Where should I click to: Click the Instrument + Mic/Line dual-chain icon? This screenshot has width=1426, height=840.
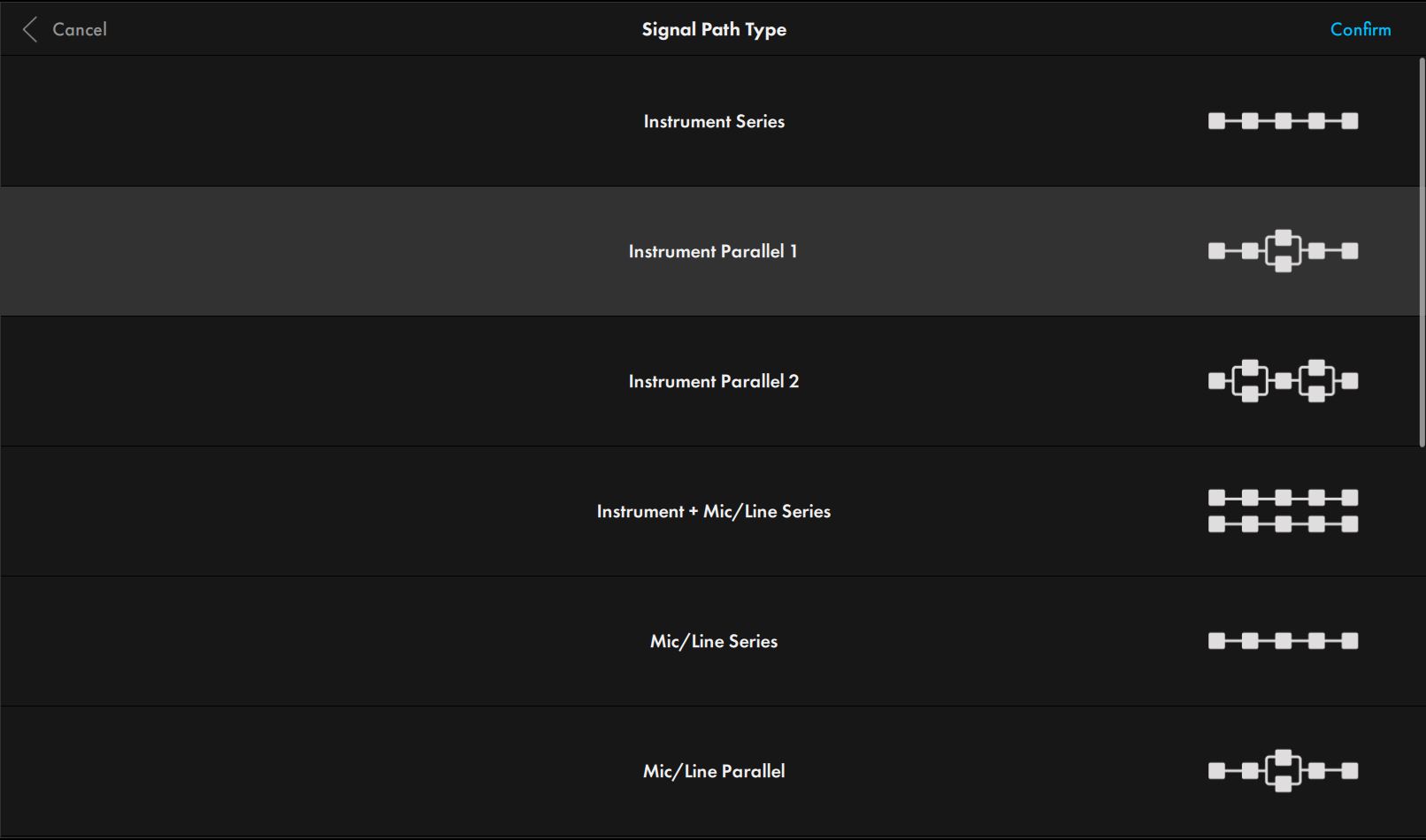tap(1283, 511)
